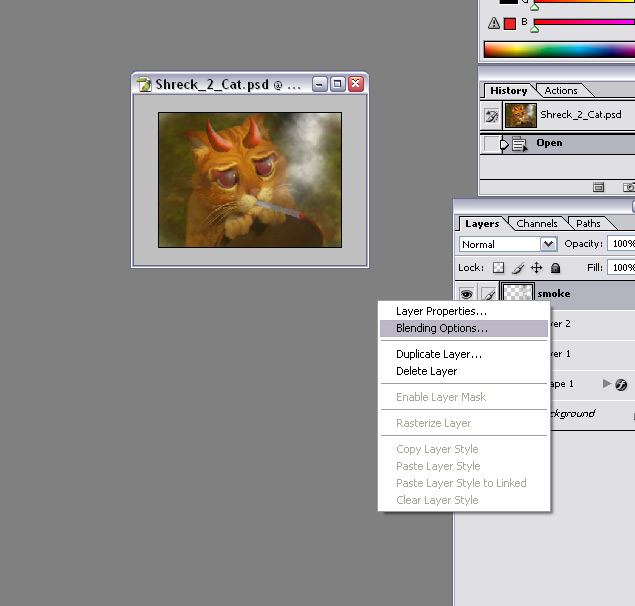Hide the smoke layer using eye icon

467,294
